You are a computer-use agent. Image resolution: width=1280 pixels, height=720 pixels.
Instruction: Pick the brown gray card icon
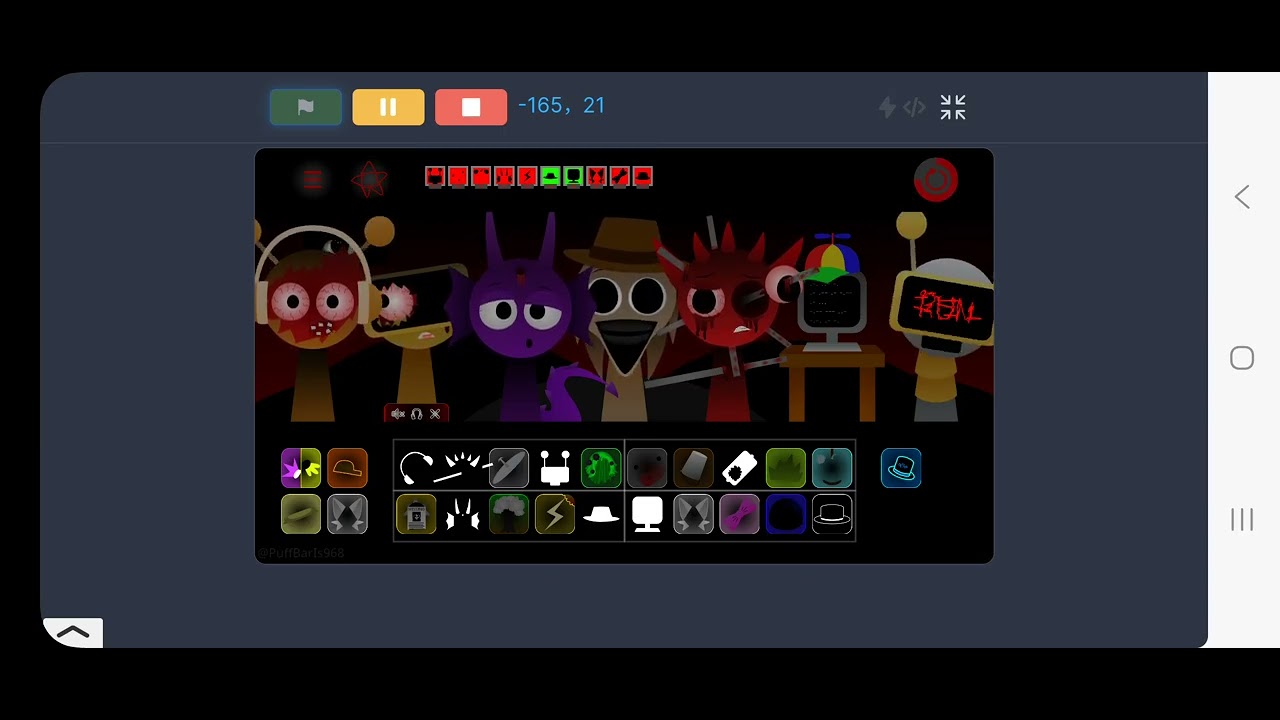[693, 467]
